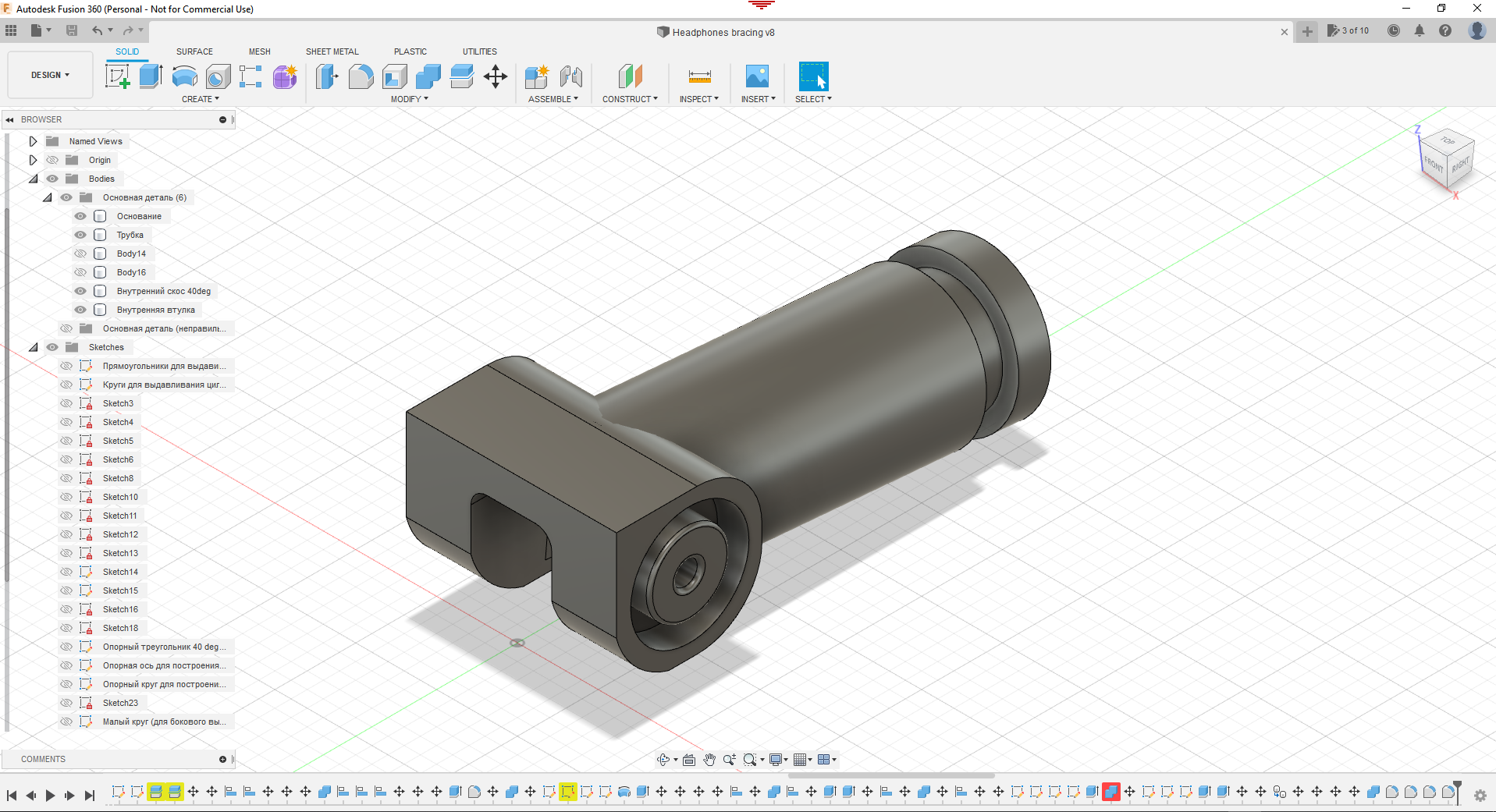Screen dimensions: 1496x812
Task: Open a new design tab
Action: [x=1307, y=32]
